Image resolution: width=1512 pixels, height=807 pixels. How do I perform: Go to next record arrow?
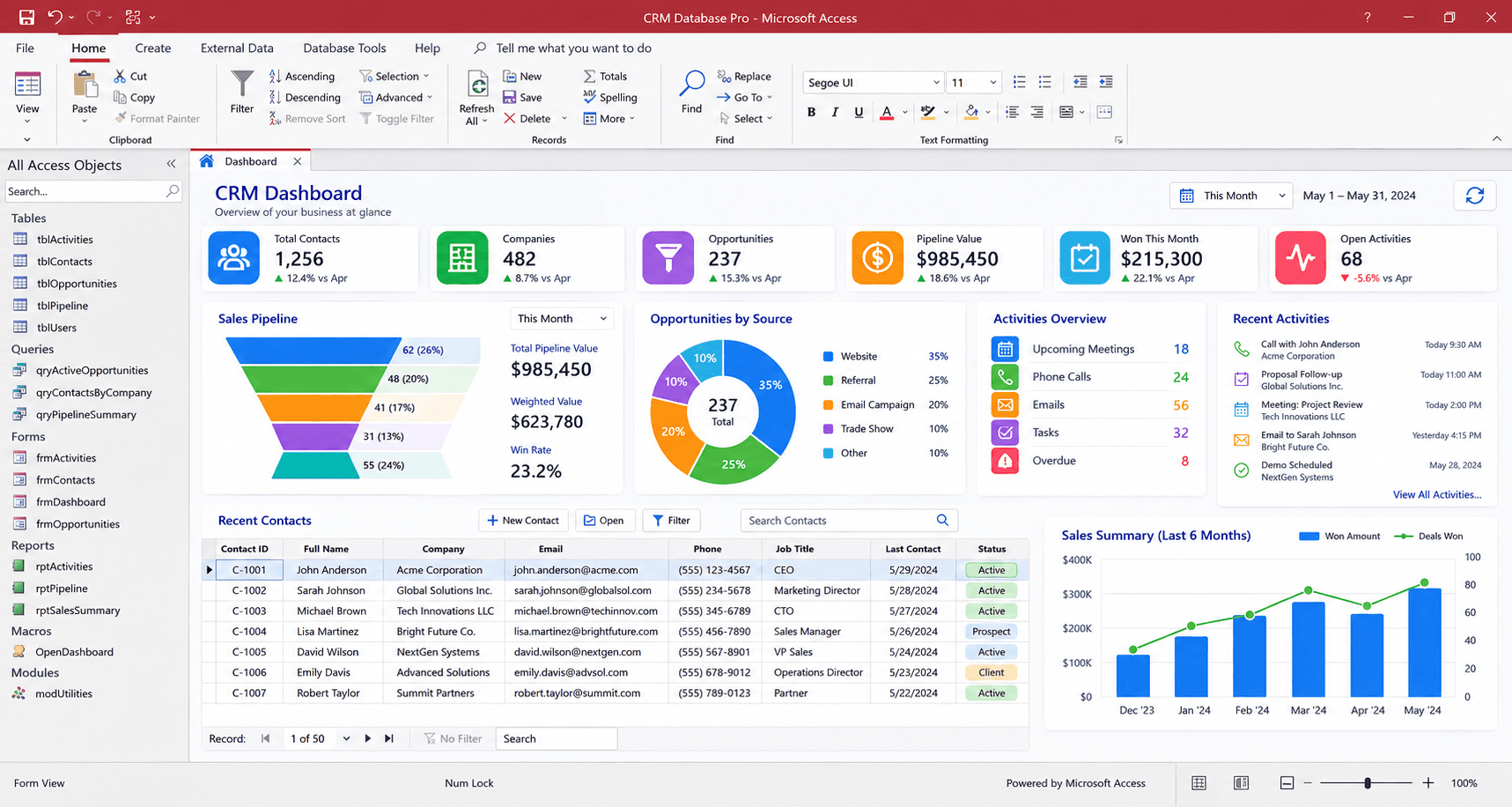[x=367, y=738]
